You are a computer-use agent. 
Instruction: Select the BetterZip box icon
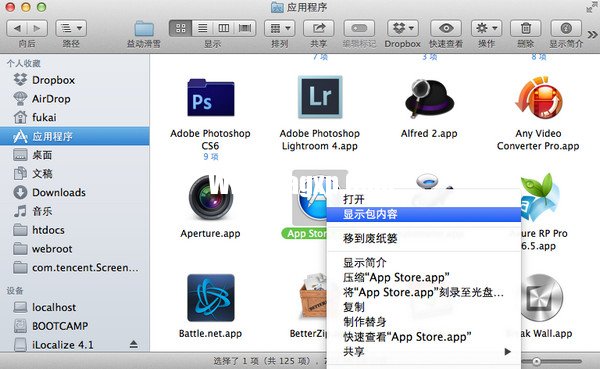coord(312,296)
